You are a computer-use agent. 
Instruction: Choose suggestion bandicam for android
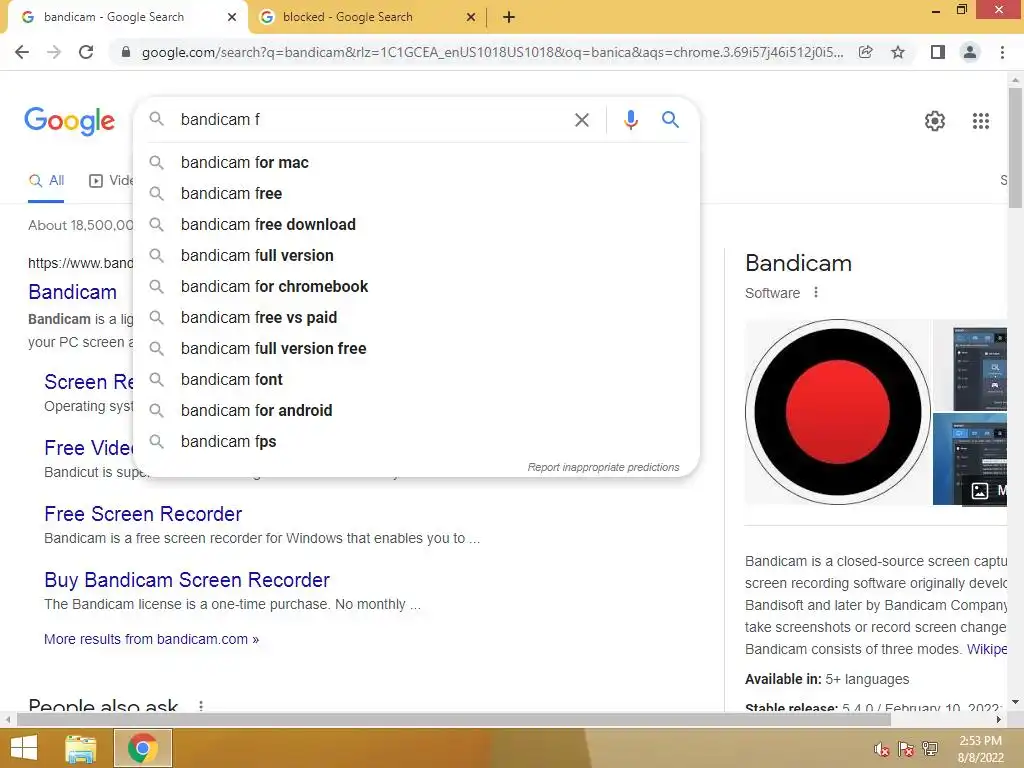point(416,411)
